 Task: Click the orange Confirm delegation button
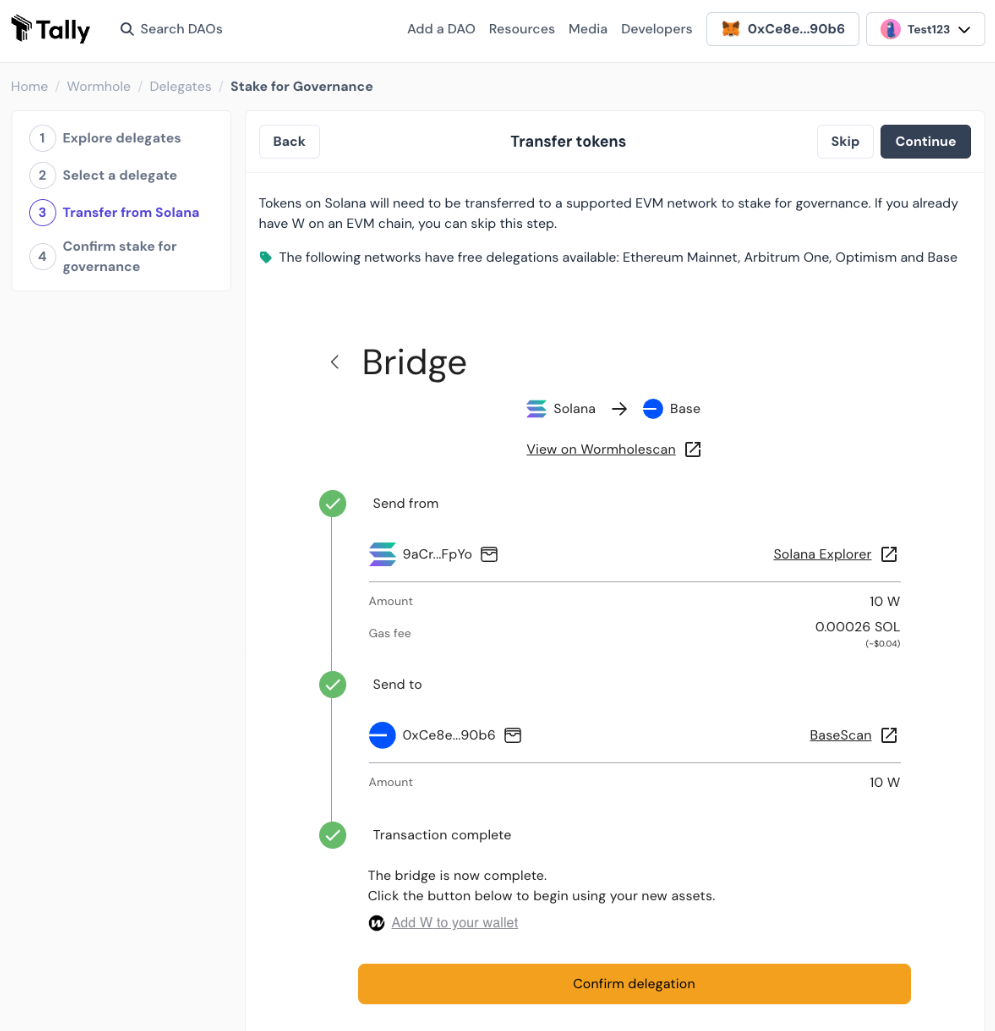pos(634,984)
